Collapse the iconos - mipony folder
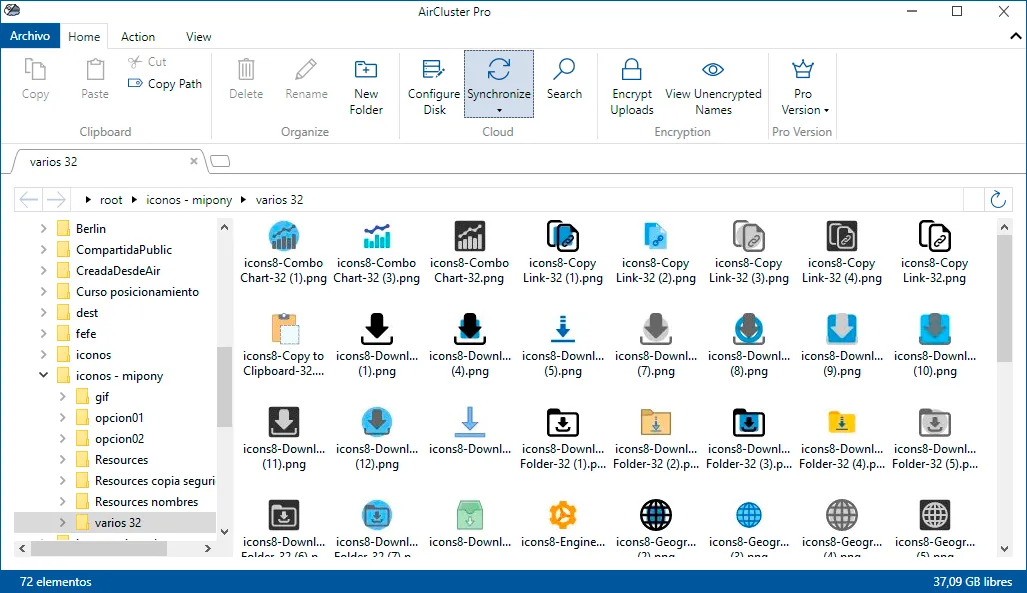 43,375
